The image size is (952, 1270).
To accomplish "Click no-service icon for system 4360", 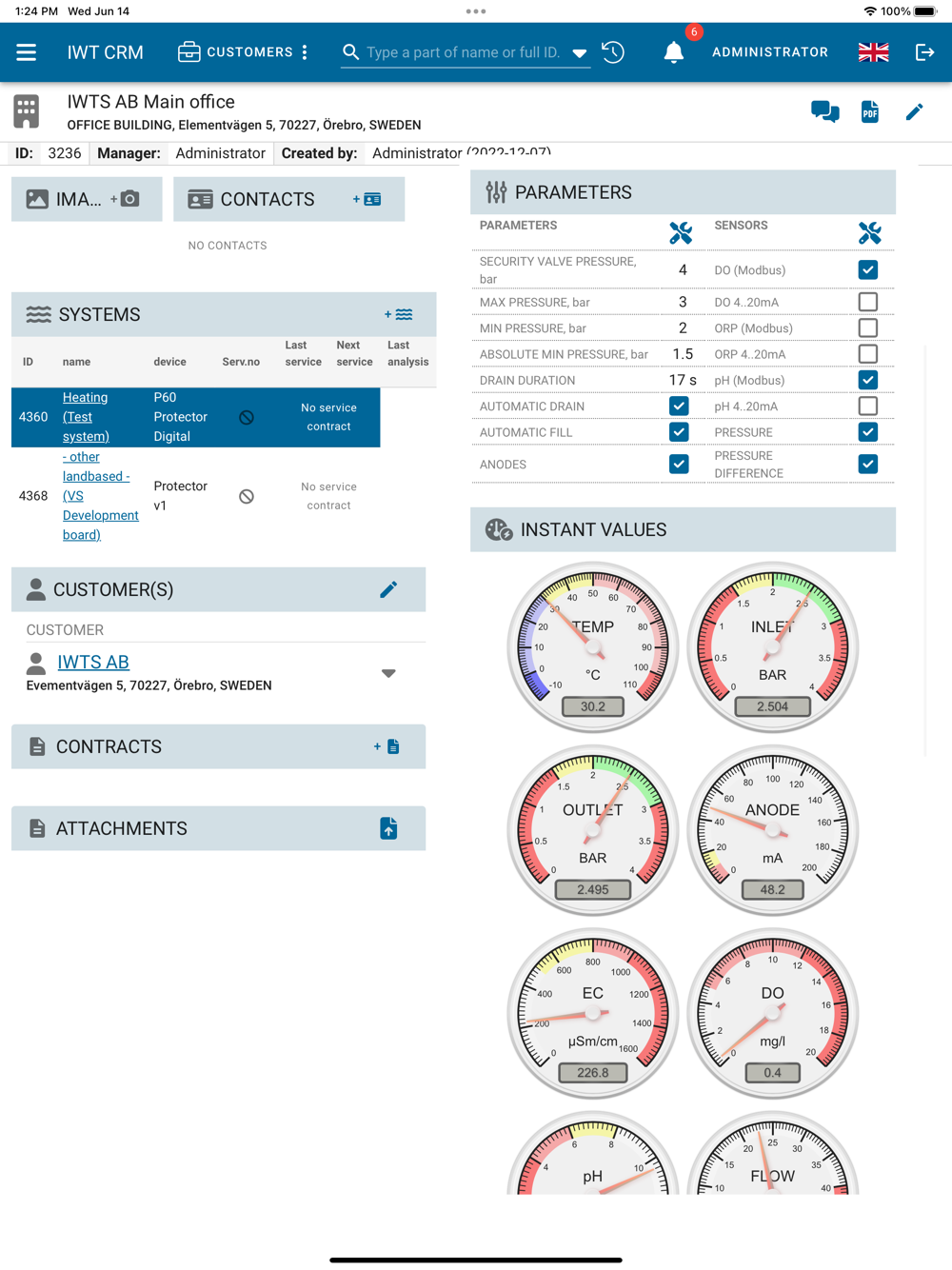I will 247,417.
